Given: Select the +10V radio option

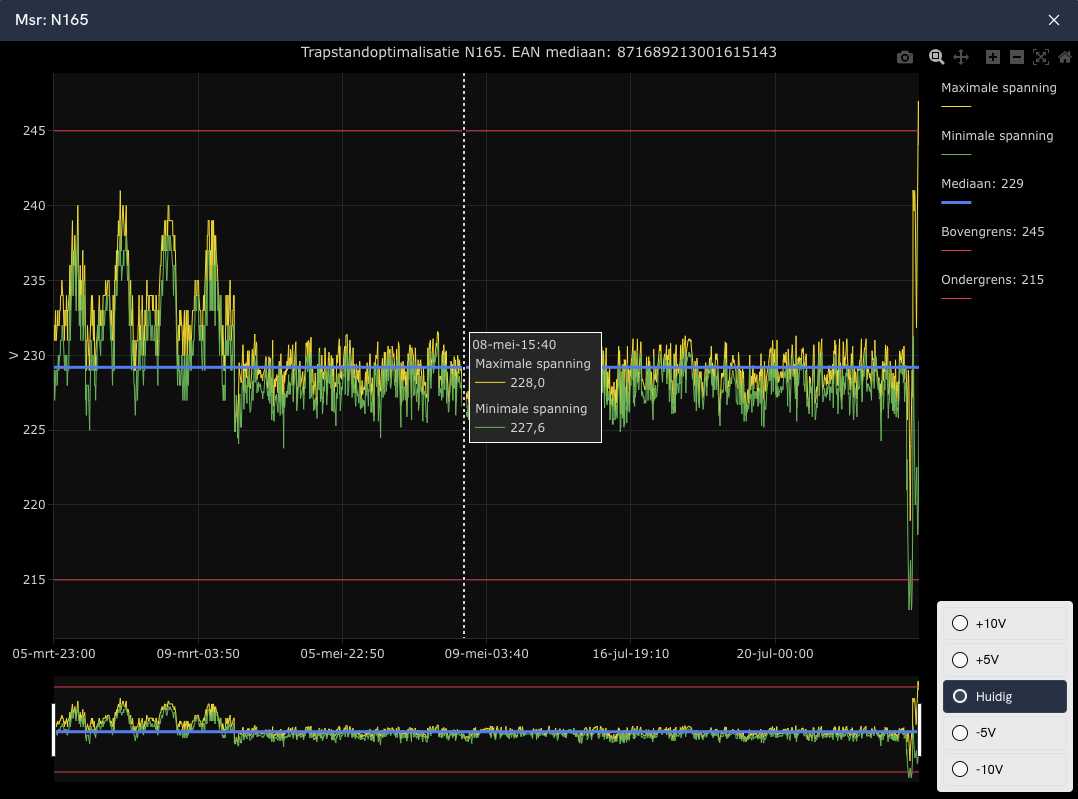Looking at the screenshot, I should [960, 624].
